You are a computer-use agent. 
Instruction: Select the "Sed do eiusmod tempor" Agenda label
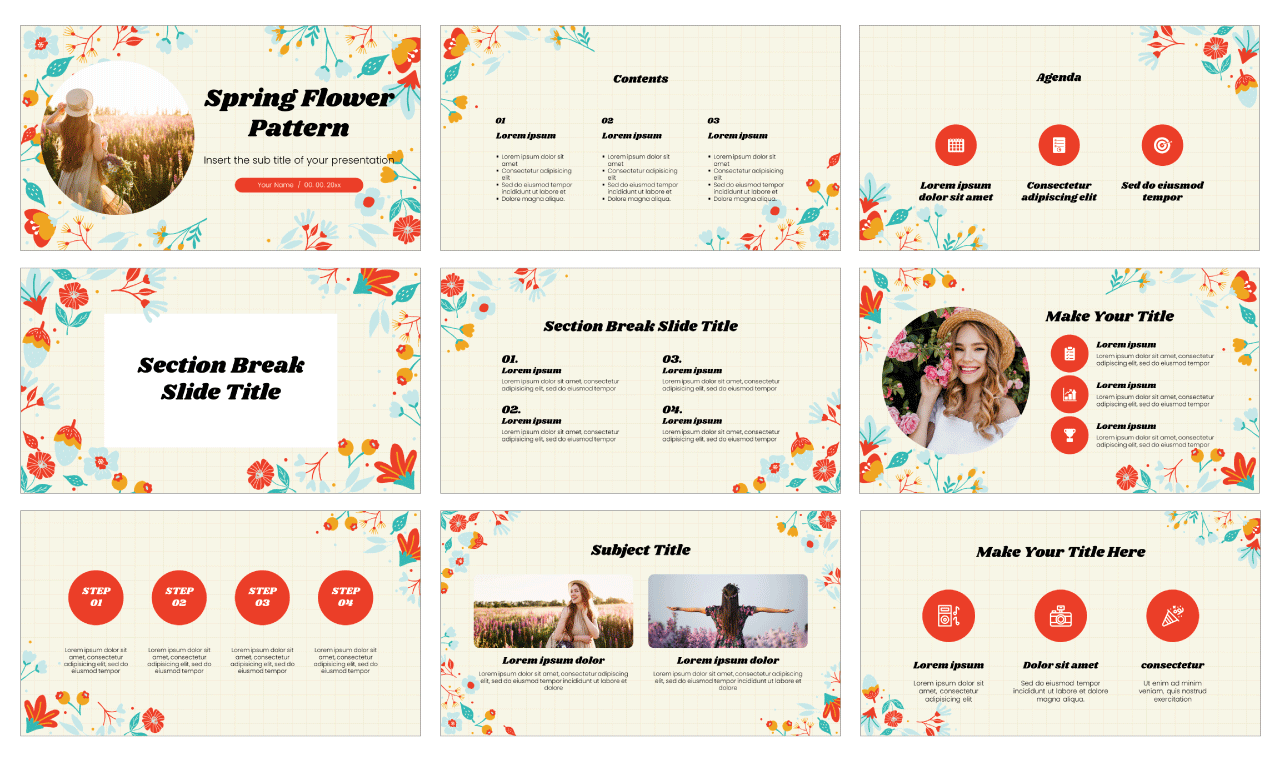pos(1162,191)
